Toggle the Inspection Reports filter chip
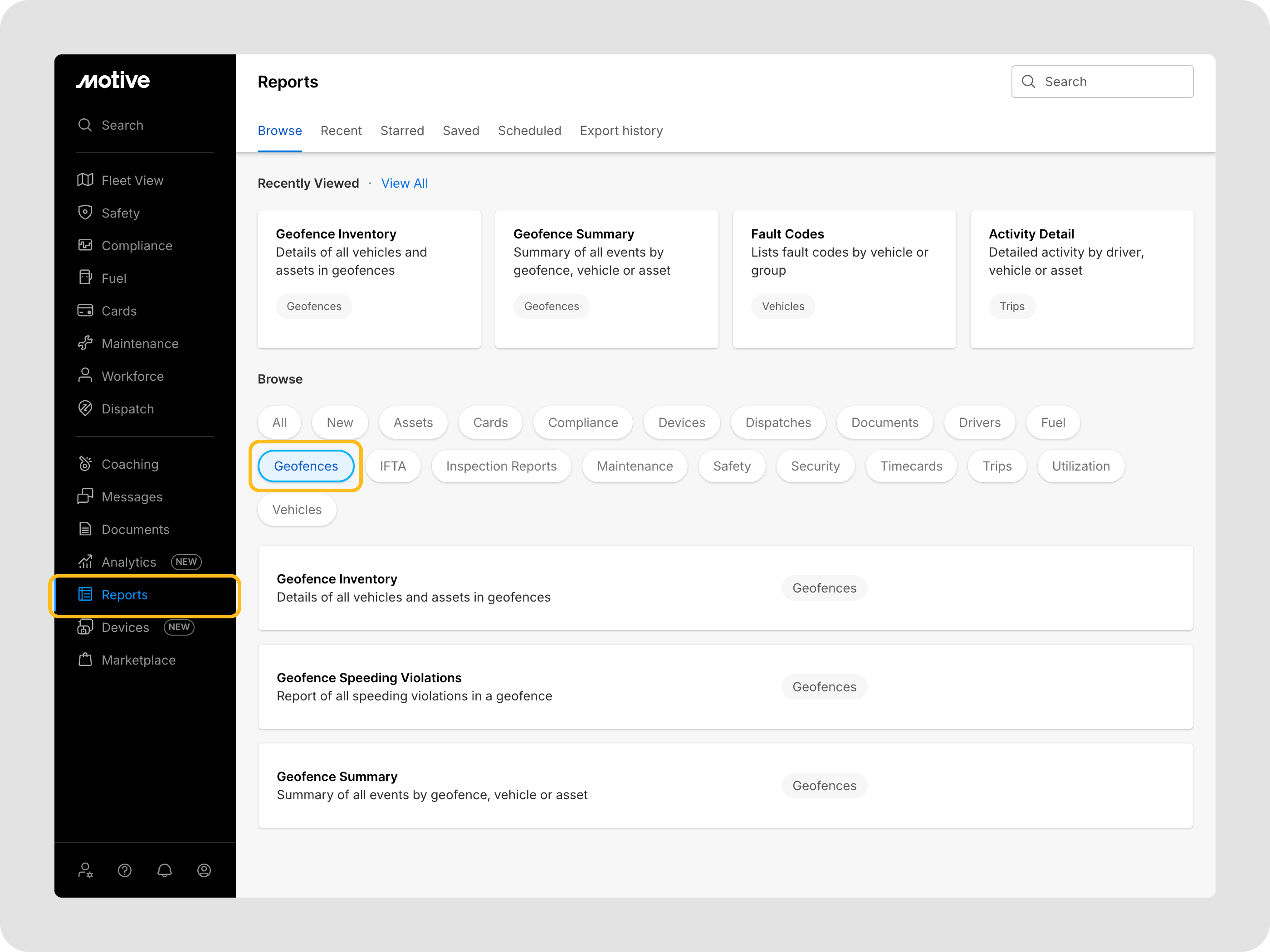This screenshot has width=1270, height=952. (x=501, y=466)
